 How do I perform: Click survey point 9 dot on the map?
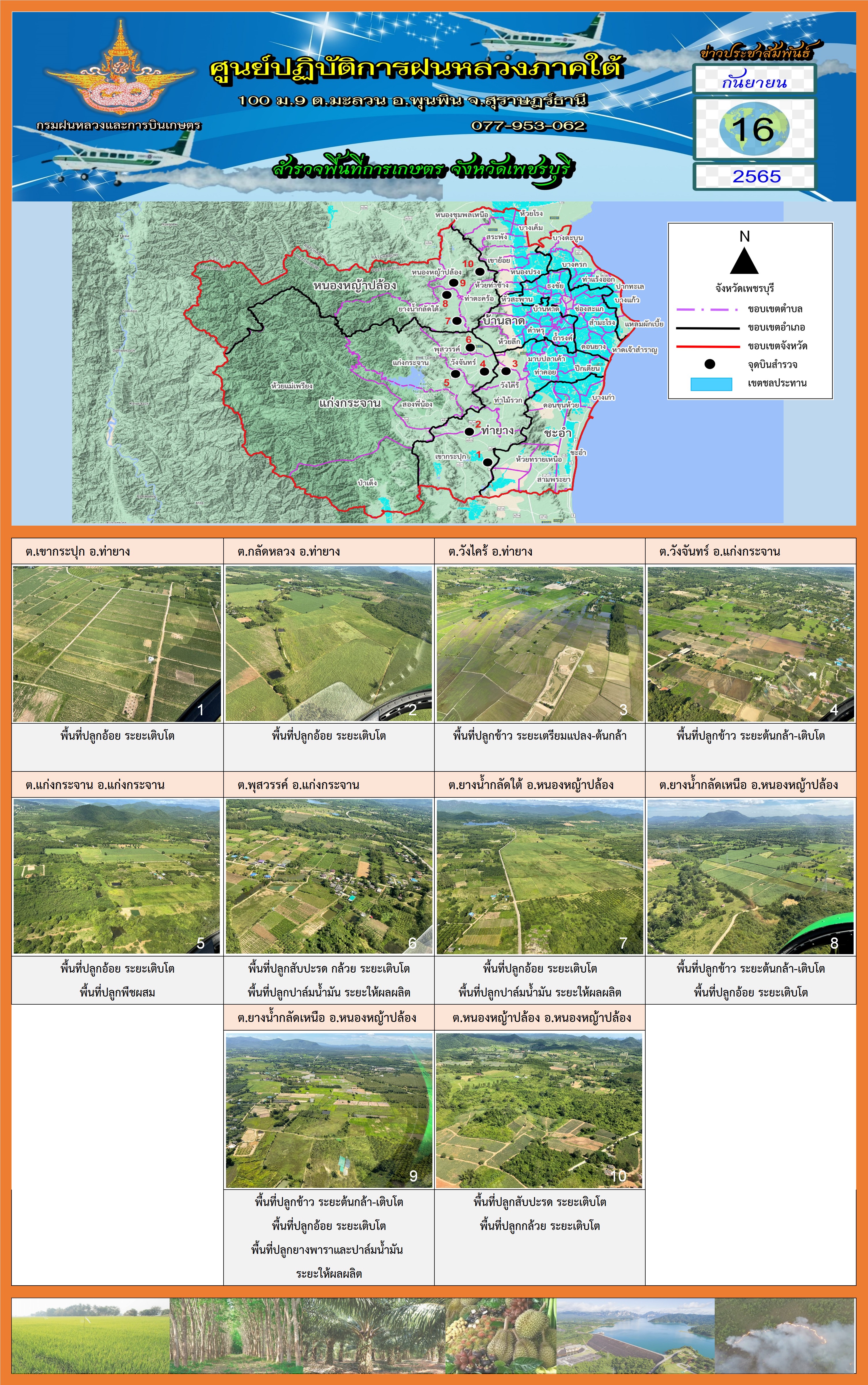[x=453, y=282]
